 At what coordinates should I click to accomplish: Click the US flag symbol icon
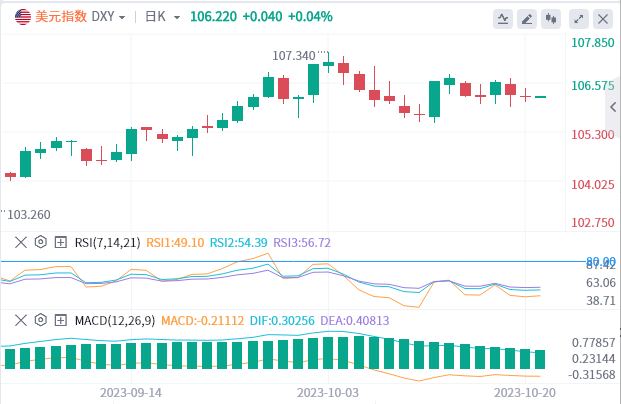(x=22, y=17)
